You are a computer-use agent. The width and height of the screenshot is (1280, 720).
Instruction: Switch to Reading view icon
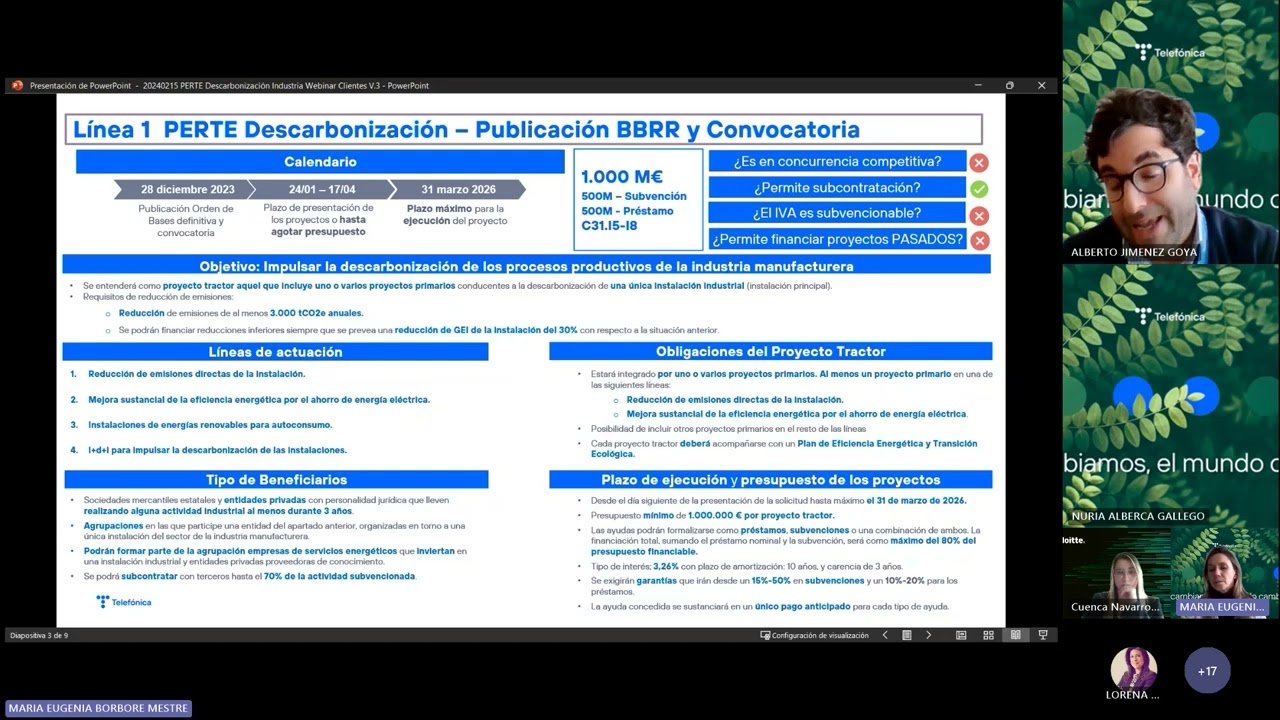[1015, 635]
